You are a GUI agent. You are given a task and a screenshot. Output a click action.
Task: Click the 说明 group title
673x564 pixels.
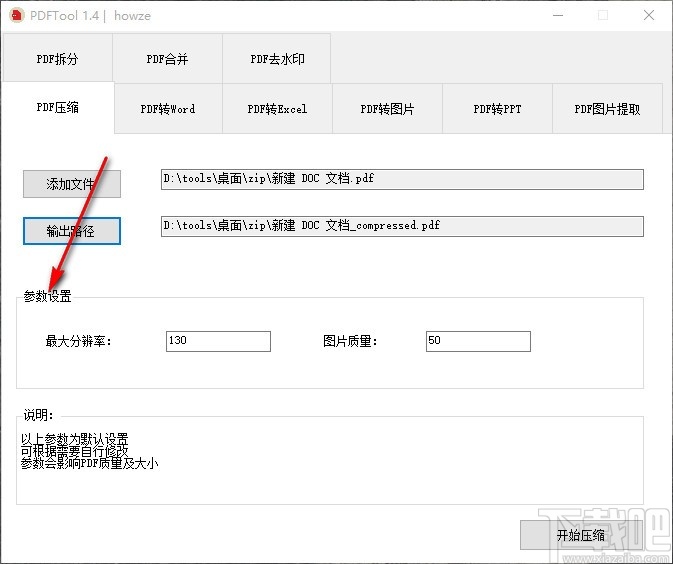click(x=38, y=415)
